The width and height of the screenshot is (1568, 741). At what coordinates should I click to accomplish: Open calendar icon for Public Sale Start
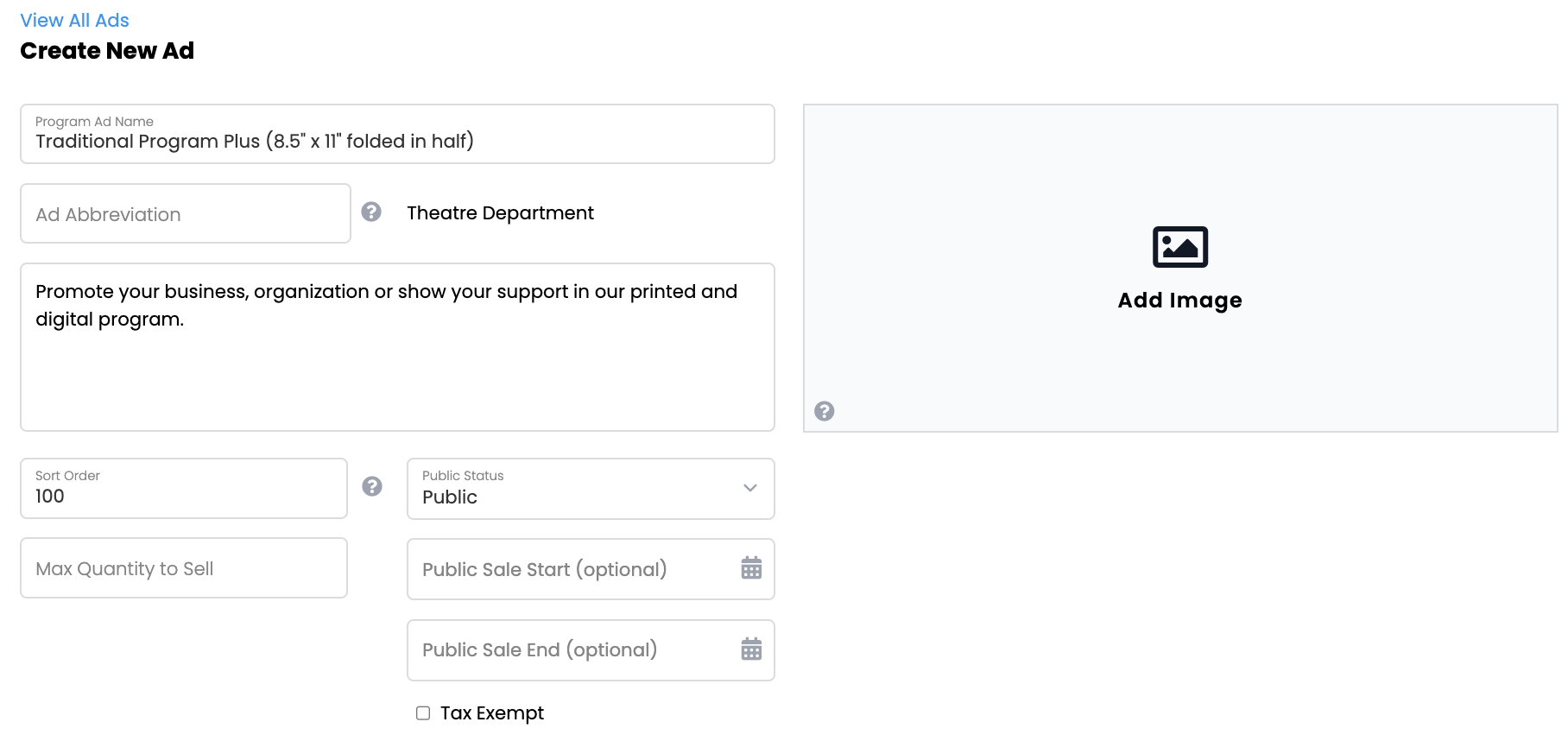click(x=751, y=568)
